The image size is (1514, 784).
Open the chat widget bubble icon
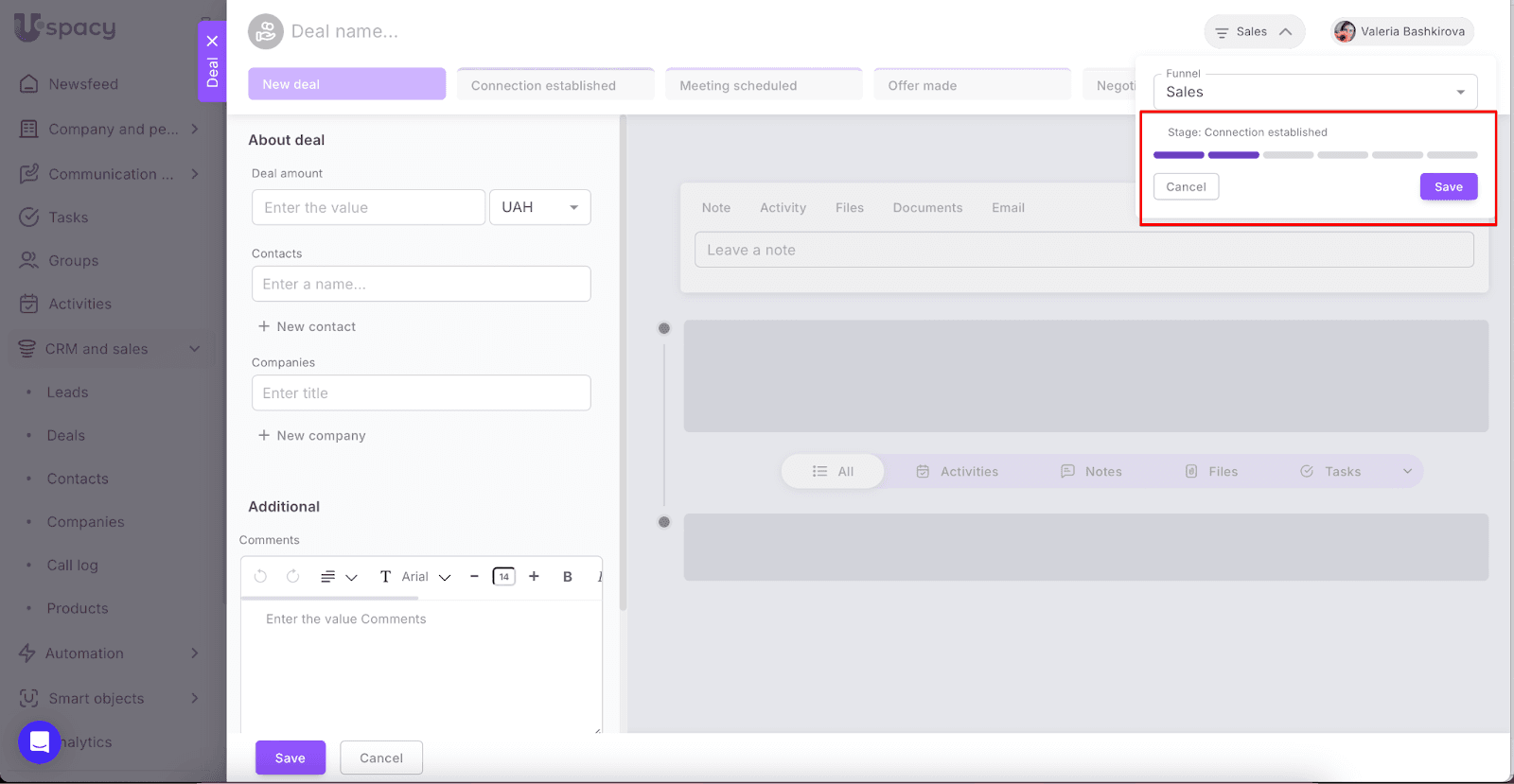tap(40, 741)
